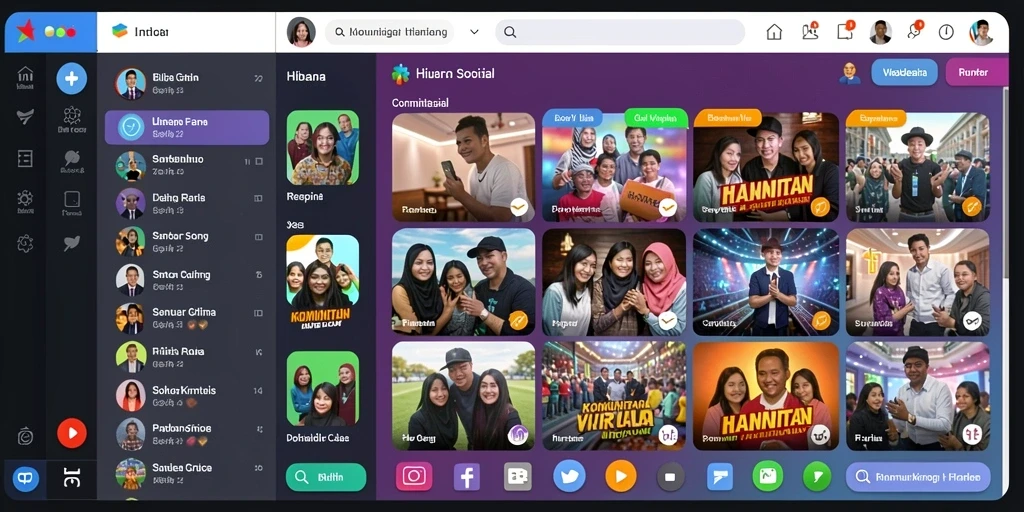Open the Sinber Song conversation
The width and height of the screenshot is (1024, 512).
tap(187, 242)
